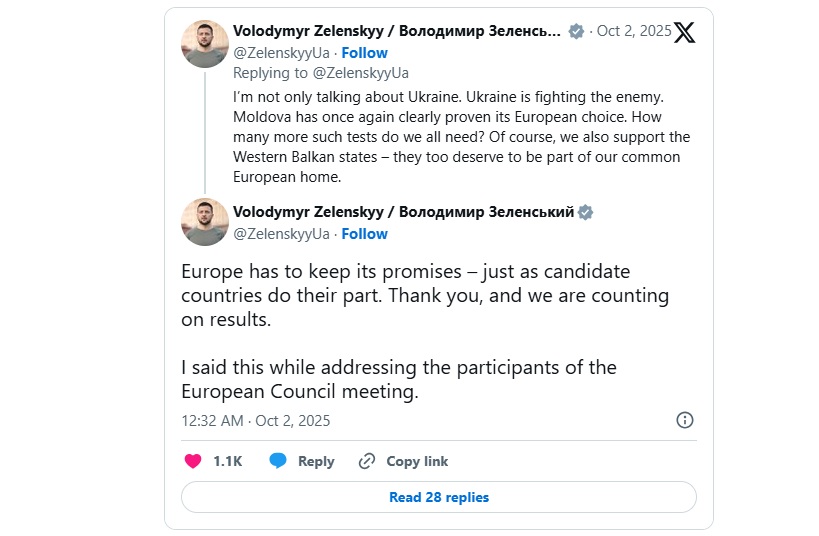819x536 pixels.
Task: Open the full author name on the main tweet
Action: [x=403, y=212]
